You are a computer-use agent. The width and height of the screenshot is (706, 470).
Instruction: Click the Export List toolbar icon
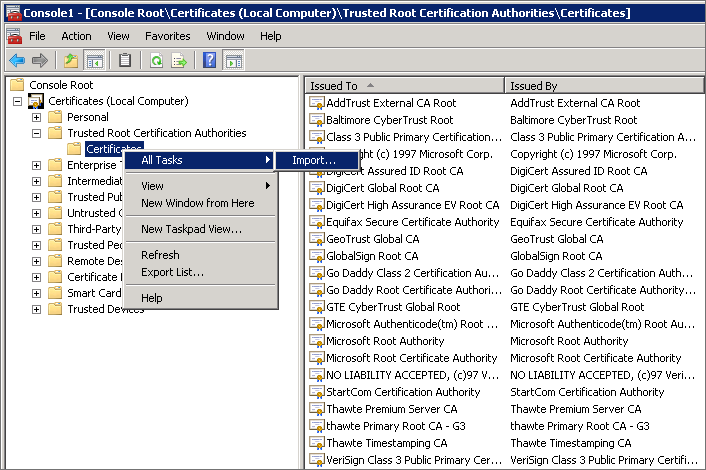click(x=179, y=60)
